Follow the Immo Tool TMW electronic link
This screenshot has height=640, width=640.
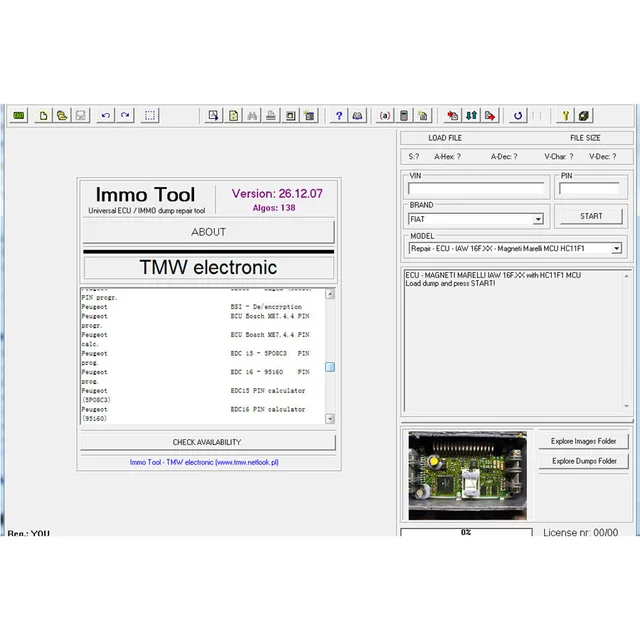(x=204, y=462)
